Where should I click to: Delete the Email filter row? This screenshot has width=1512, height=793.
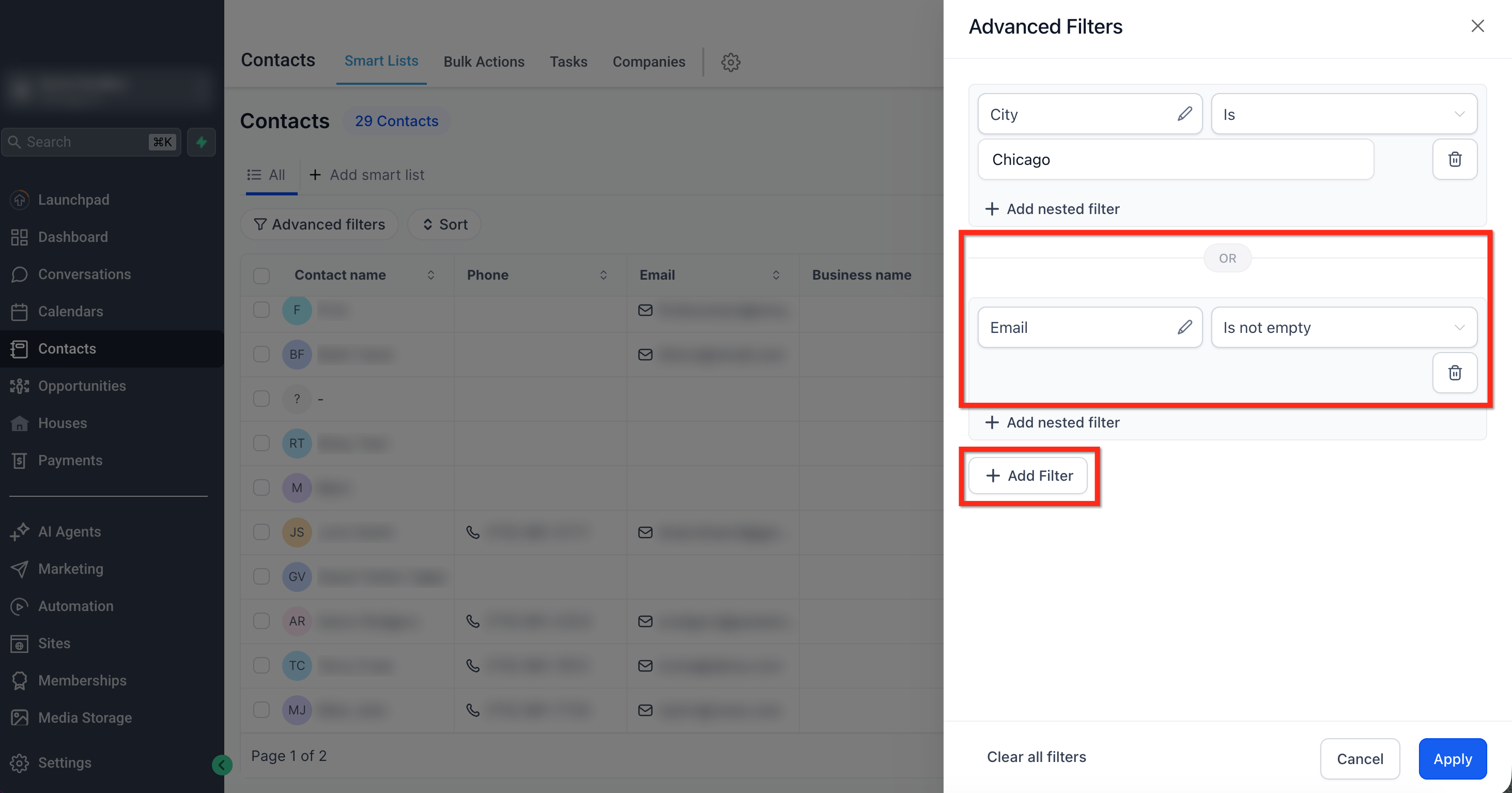click(1454, 372)
